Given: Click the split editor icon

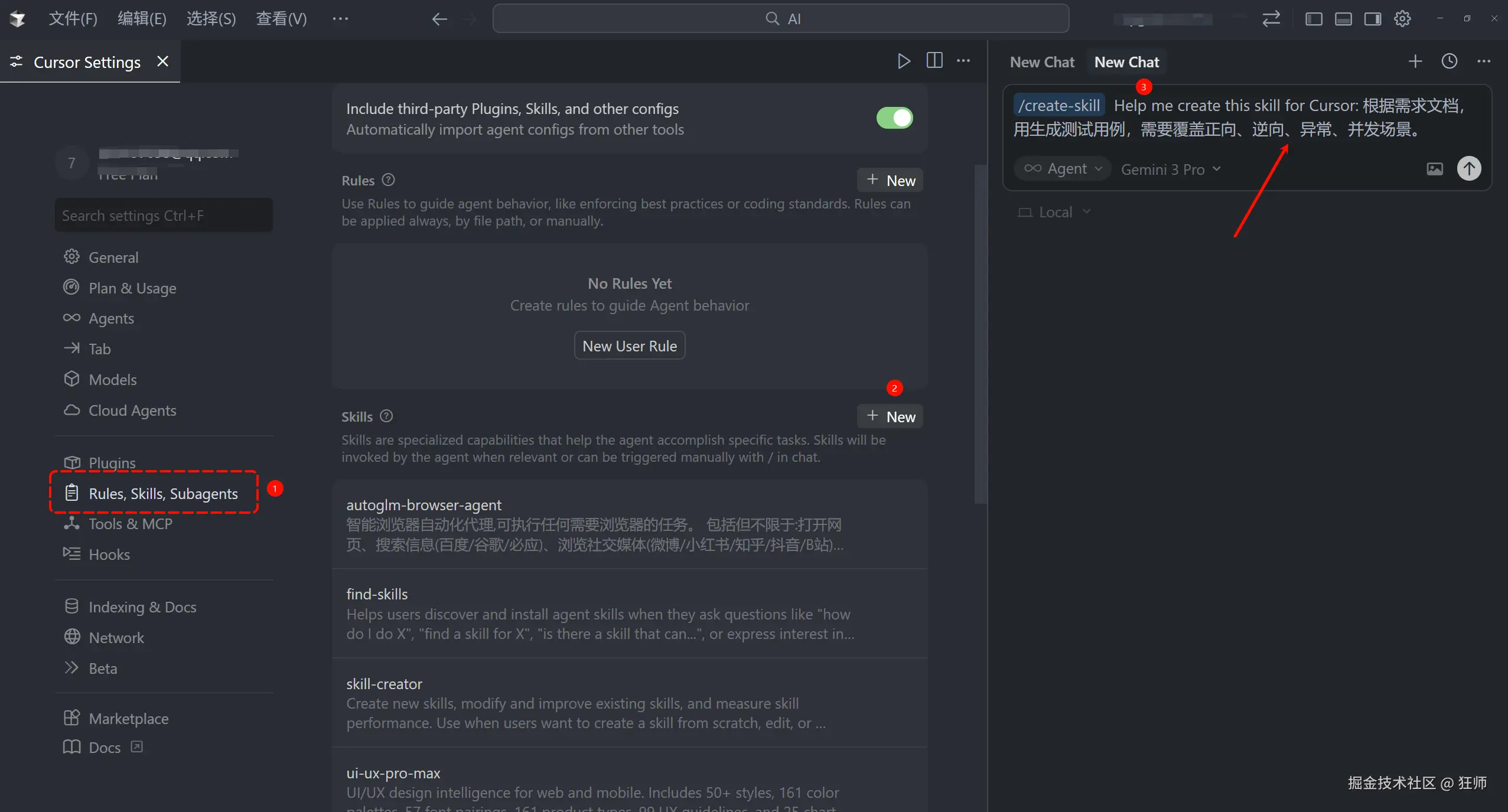Looking at the screenshot, I should pos(934,61).
